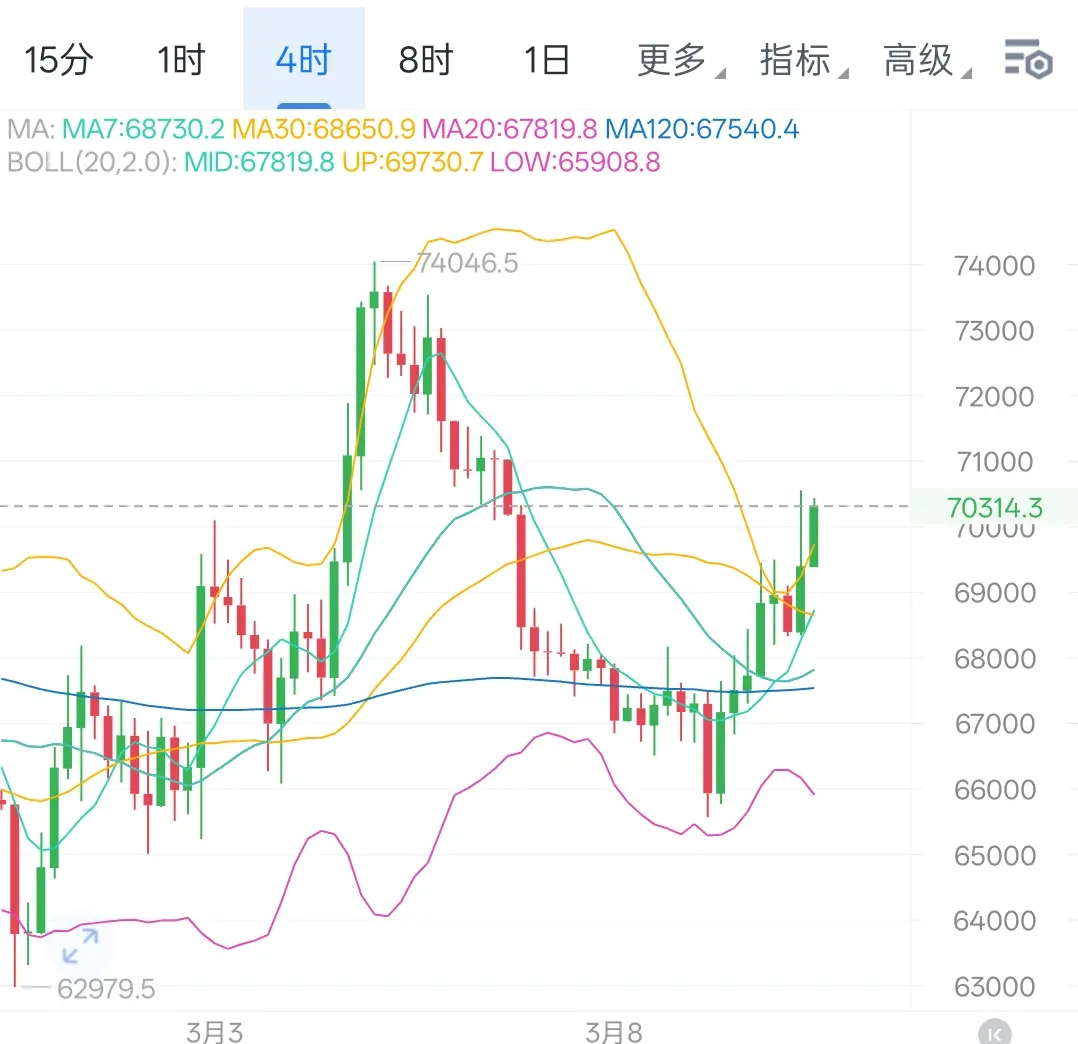1078x1044 pixels.
Task: Click the MA120:67540.4 indicator label
Action: [702, 129]
